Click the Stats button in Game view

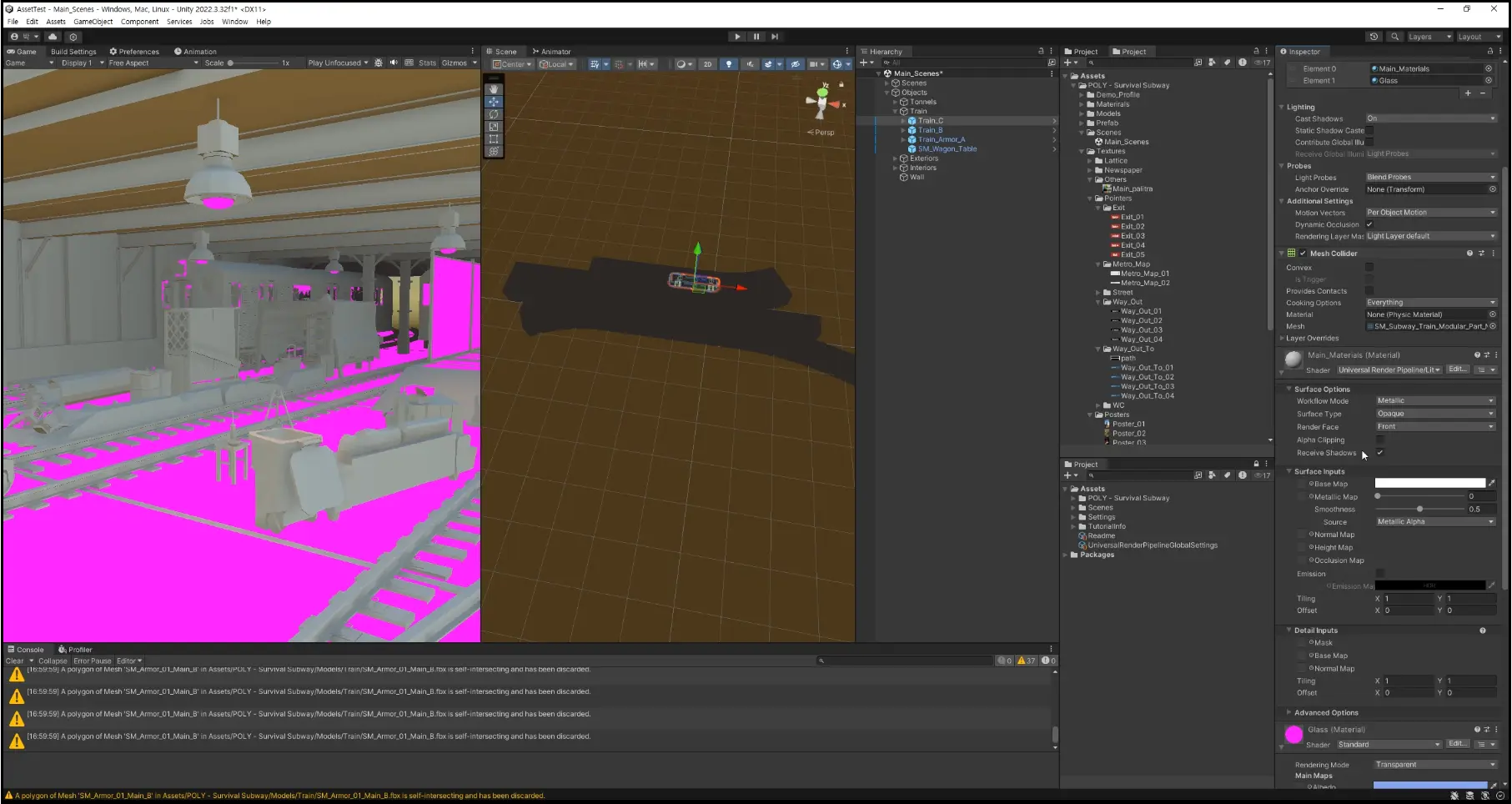(x=427, y=63)
